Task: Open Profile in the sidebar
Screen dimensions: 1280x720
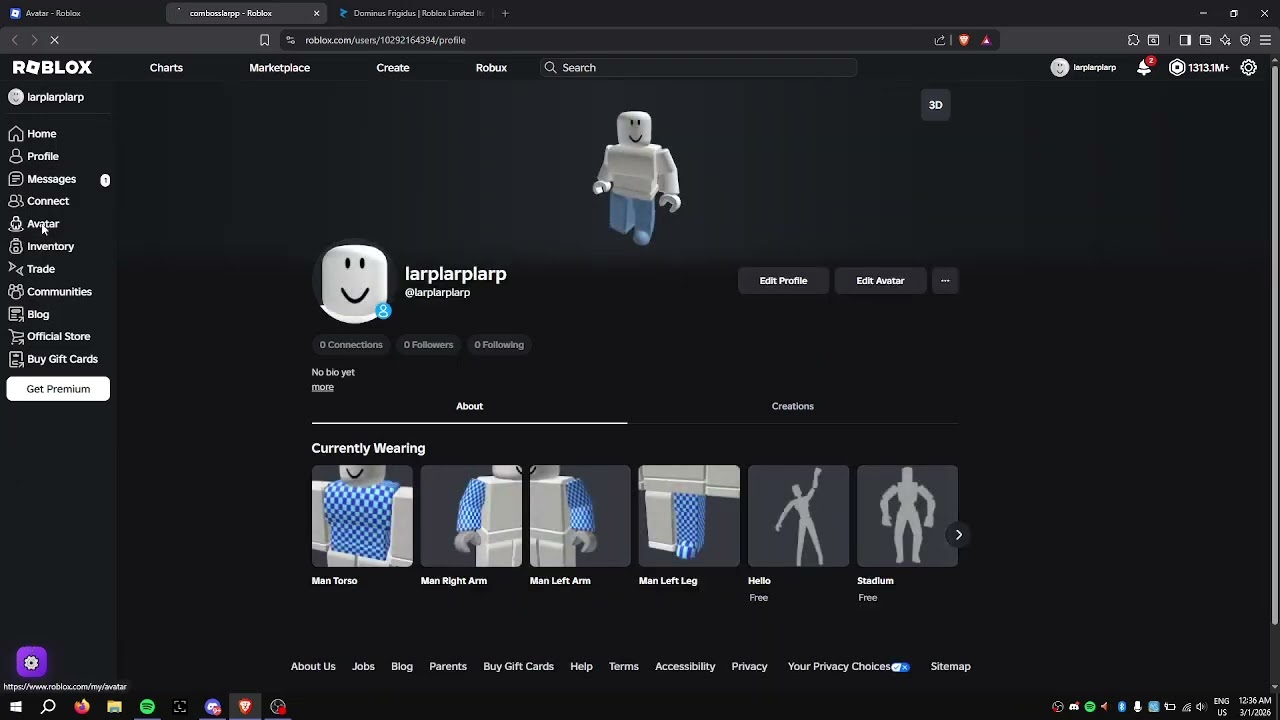Action: 42,156
